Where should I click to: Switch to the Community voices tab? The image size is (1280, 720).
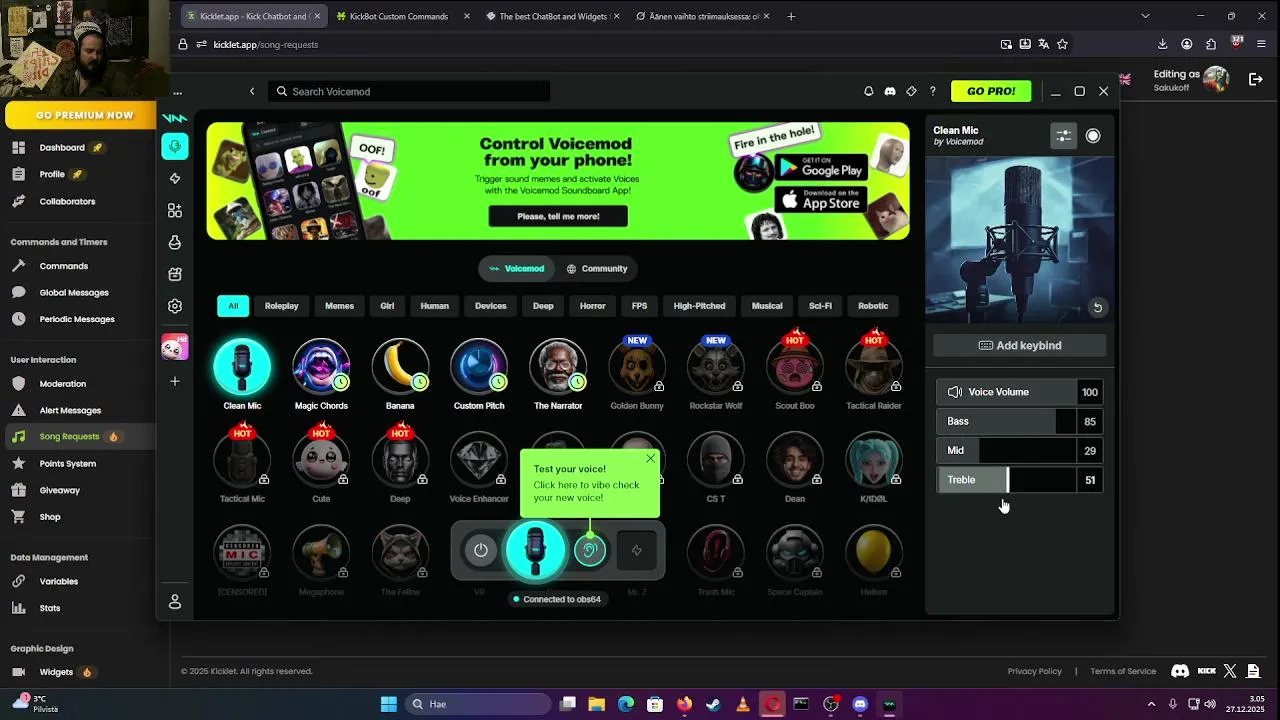point(597,268)
